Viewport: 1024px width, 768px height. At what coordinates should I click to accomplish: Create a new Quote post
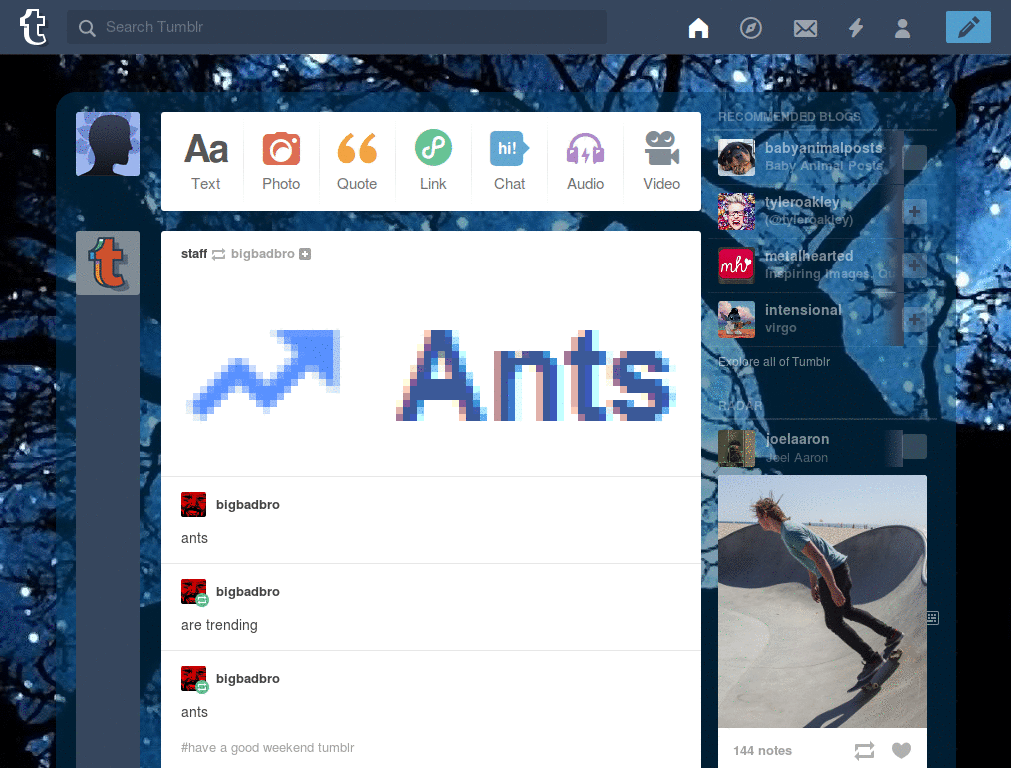tap(357, 161)
